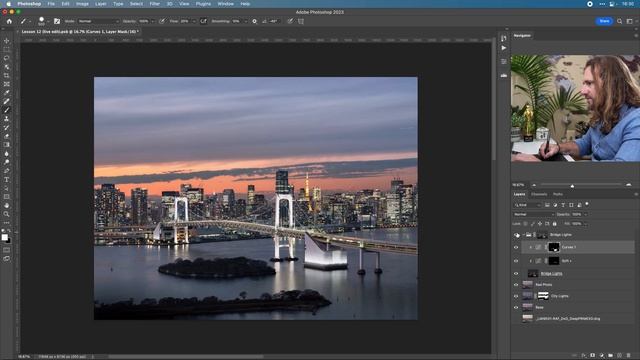
Task: Hide the City Lights layer
Action: click(516, 296)
